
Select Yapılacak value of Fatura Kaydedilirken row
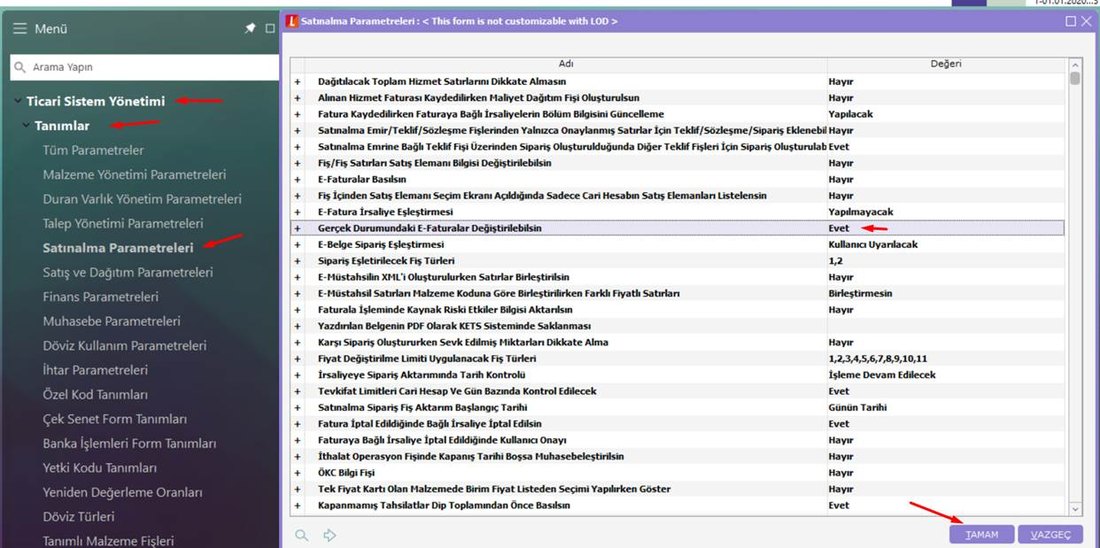(850, 114)
